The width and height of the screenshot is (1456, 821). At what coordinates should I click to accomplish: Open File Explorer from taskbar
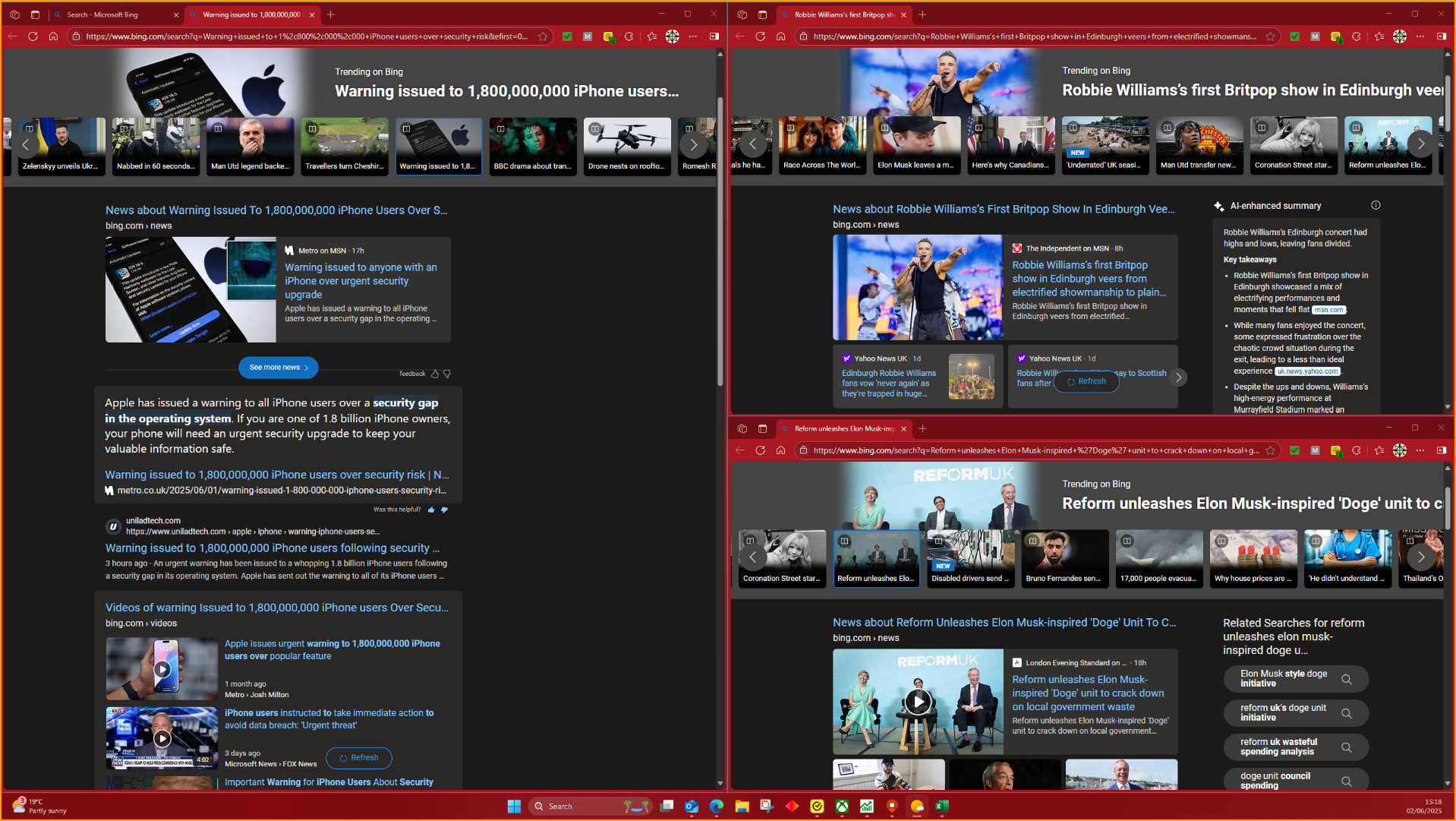click(742, 807)
